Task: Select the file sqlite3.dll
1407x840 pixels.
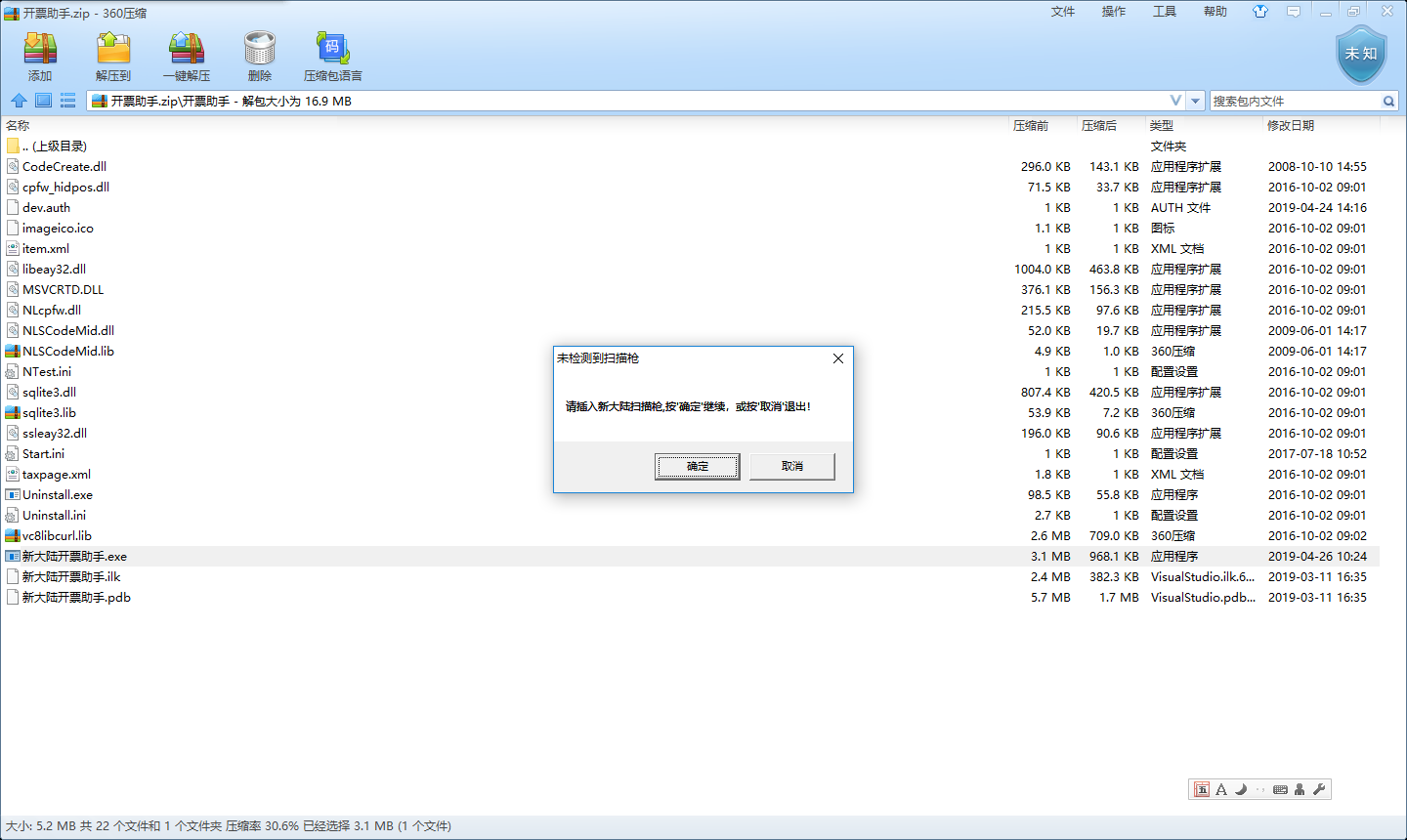Action: point(49,392)
